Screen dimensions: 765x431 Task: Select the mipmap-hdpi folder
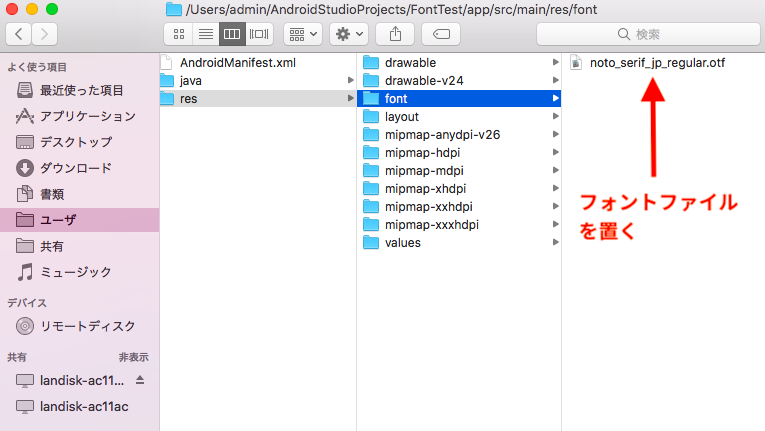click(x=459, y=153)
